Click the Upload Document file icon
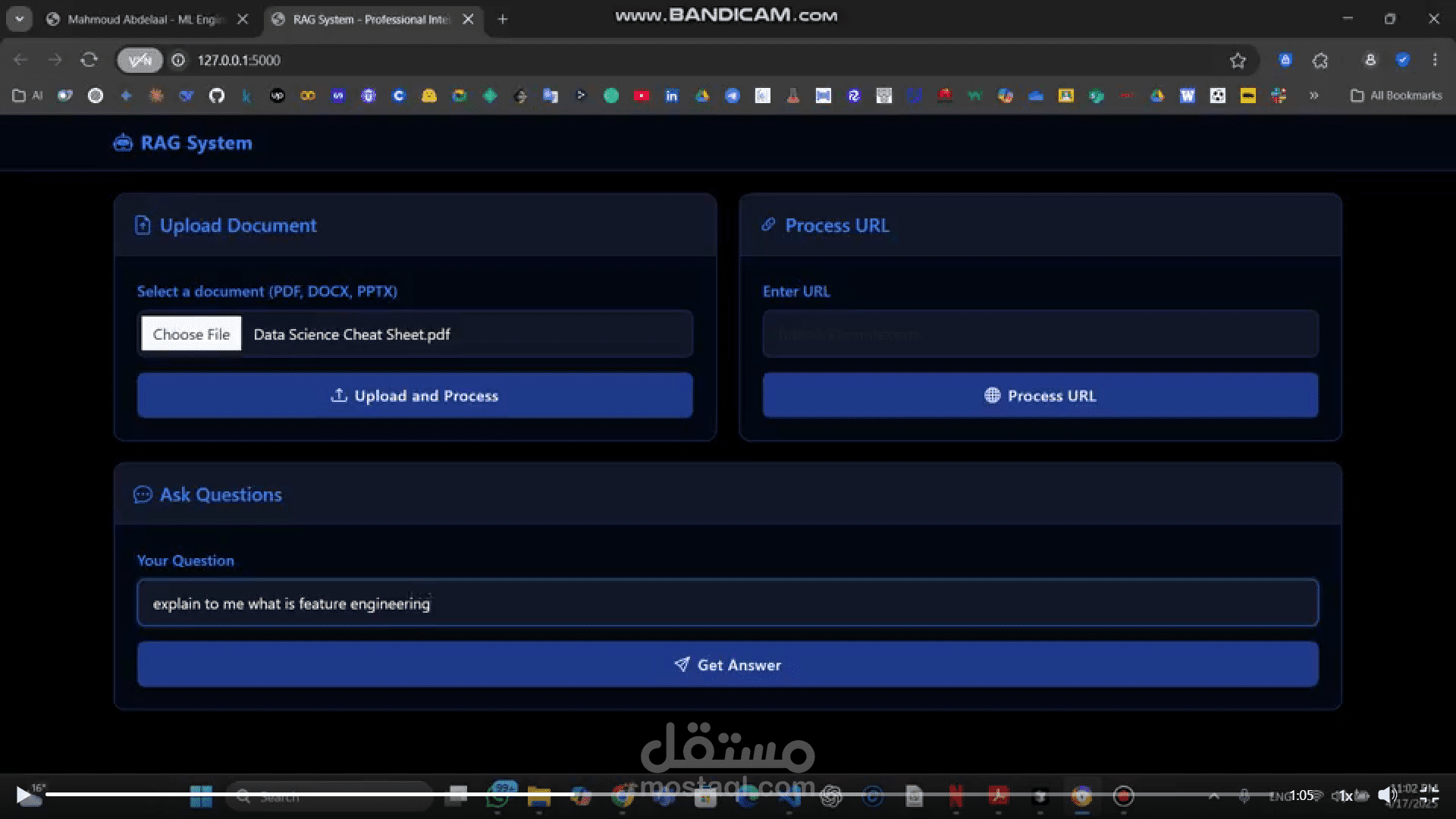 pos(143,225)
